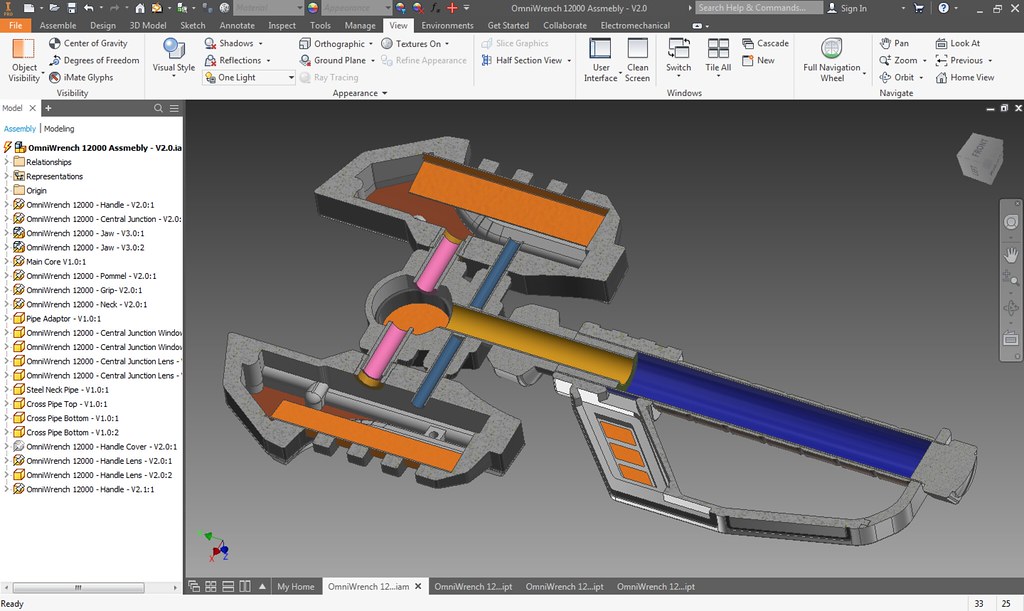The image size is (1024, 611).
Task: Click the navigation bar hand Pan icon
Action: click(x=1010, y=255)
